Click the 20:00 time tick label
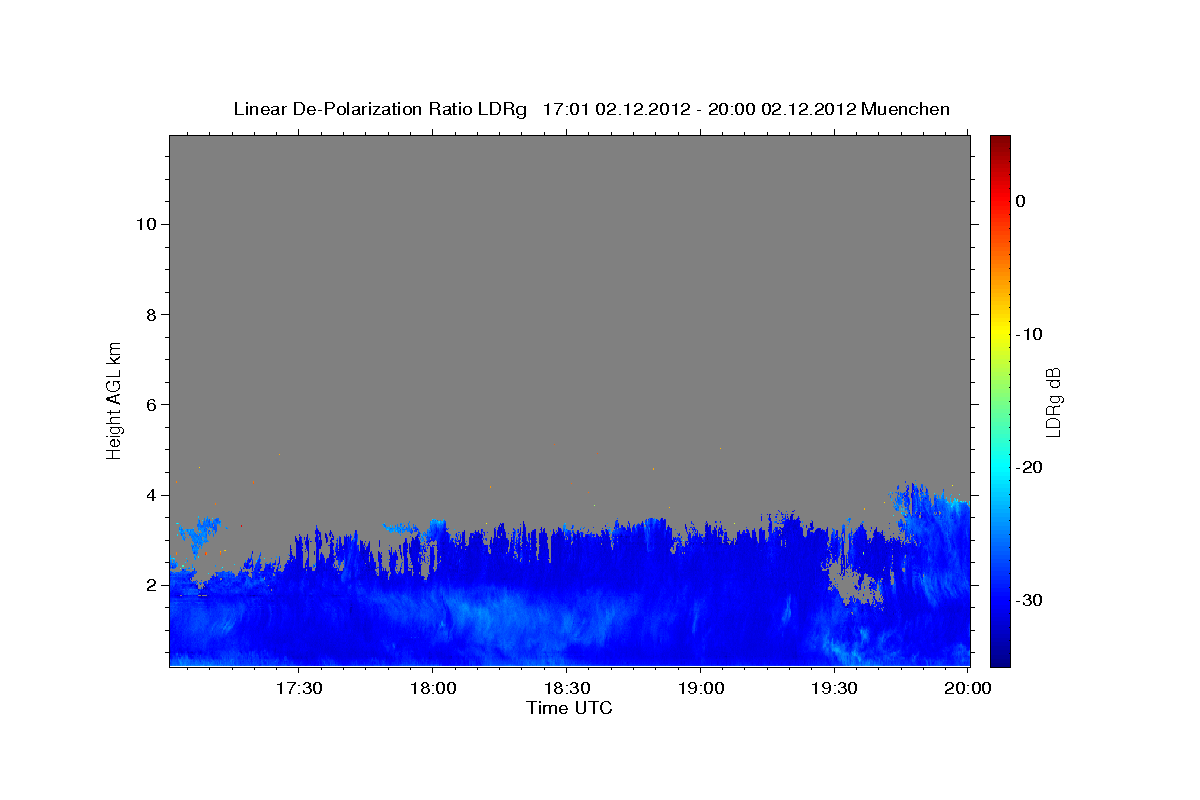 (x=968, y=689)
